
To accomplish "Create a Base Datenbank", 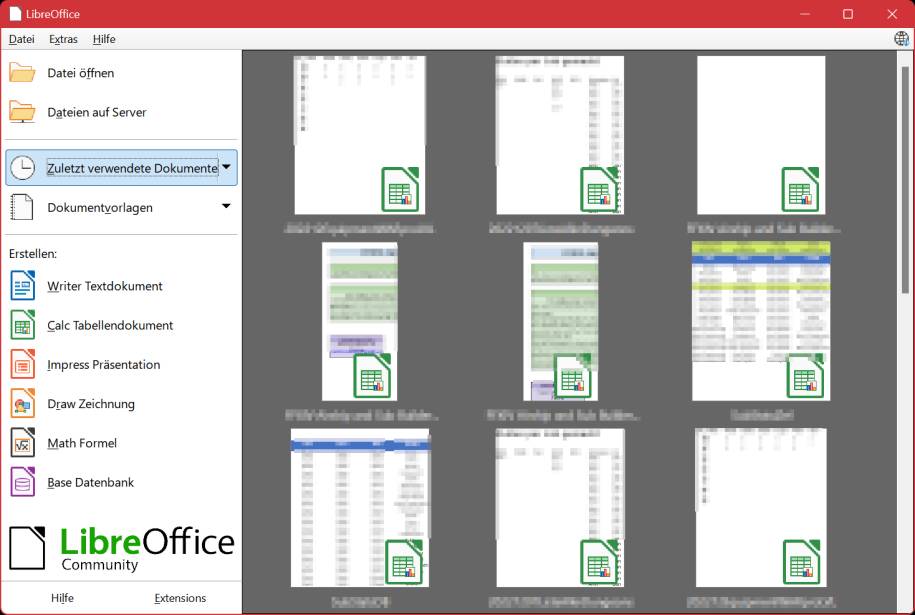I will (x=90, y=483).
